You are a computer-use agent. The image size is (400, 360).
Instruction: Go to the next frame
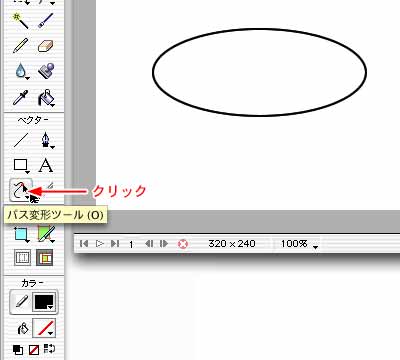click(164, 244)
